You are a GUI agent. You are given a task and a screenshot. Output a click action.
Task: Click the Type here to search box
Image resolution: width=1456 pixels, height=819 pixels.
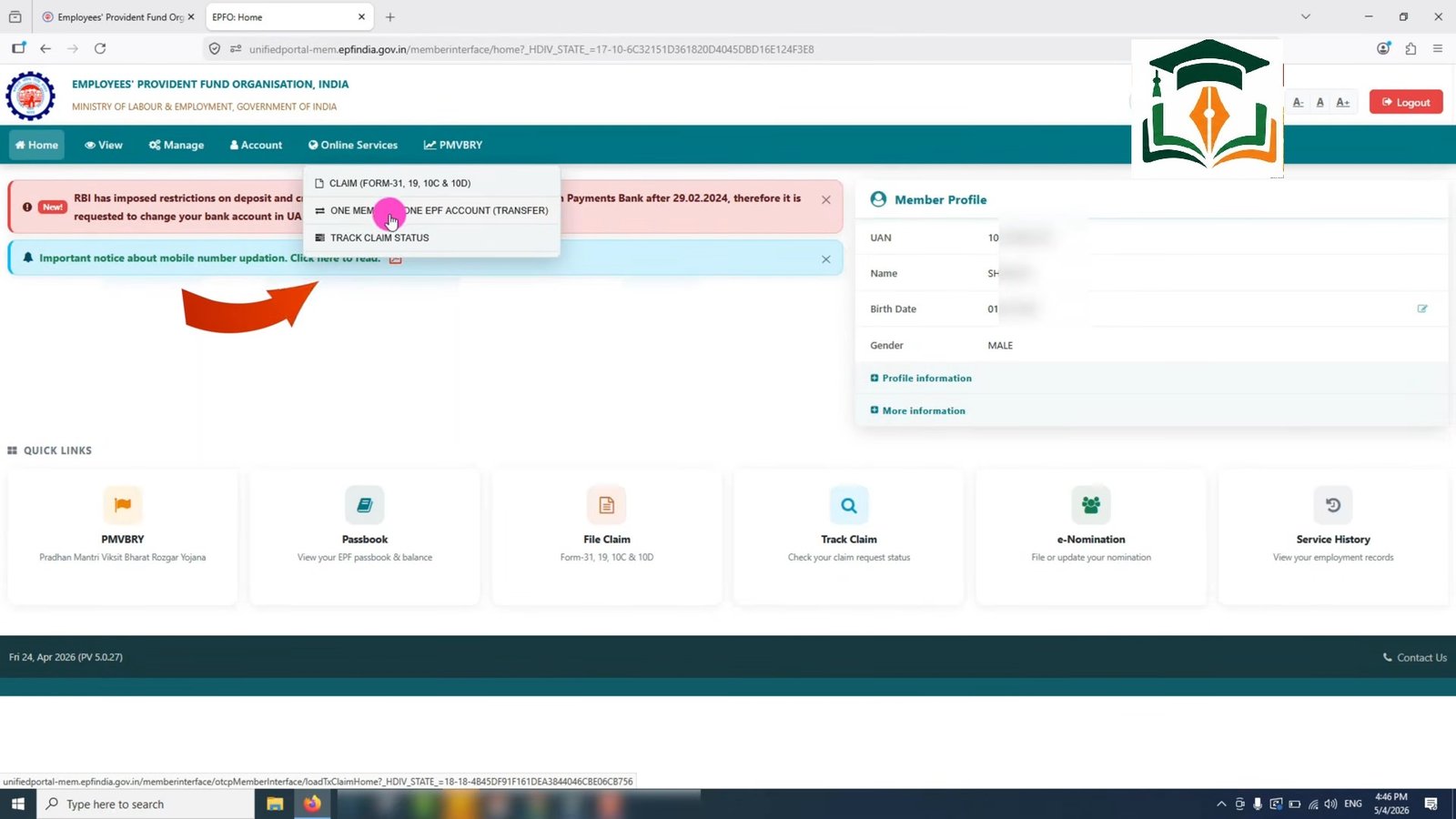(146, 804)
